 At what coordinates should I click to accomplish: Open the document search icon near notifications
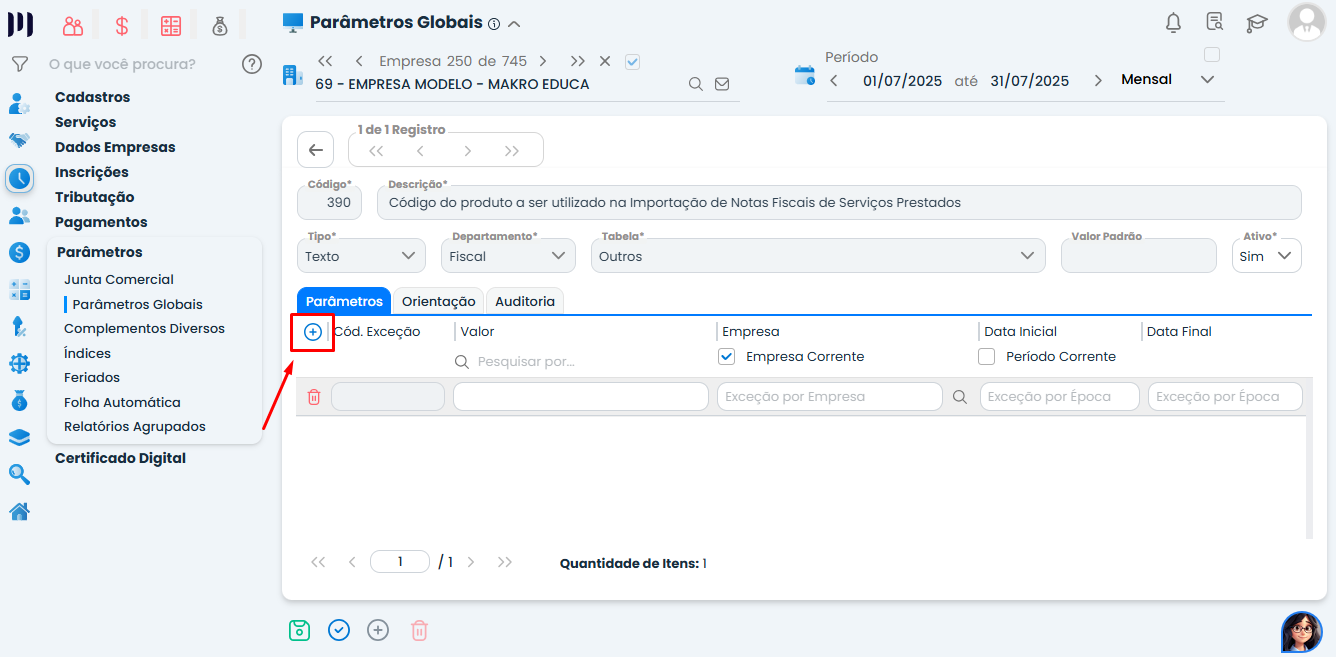click(1214, 22)
